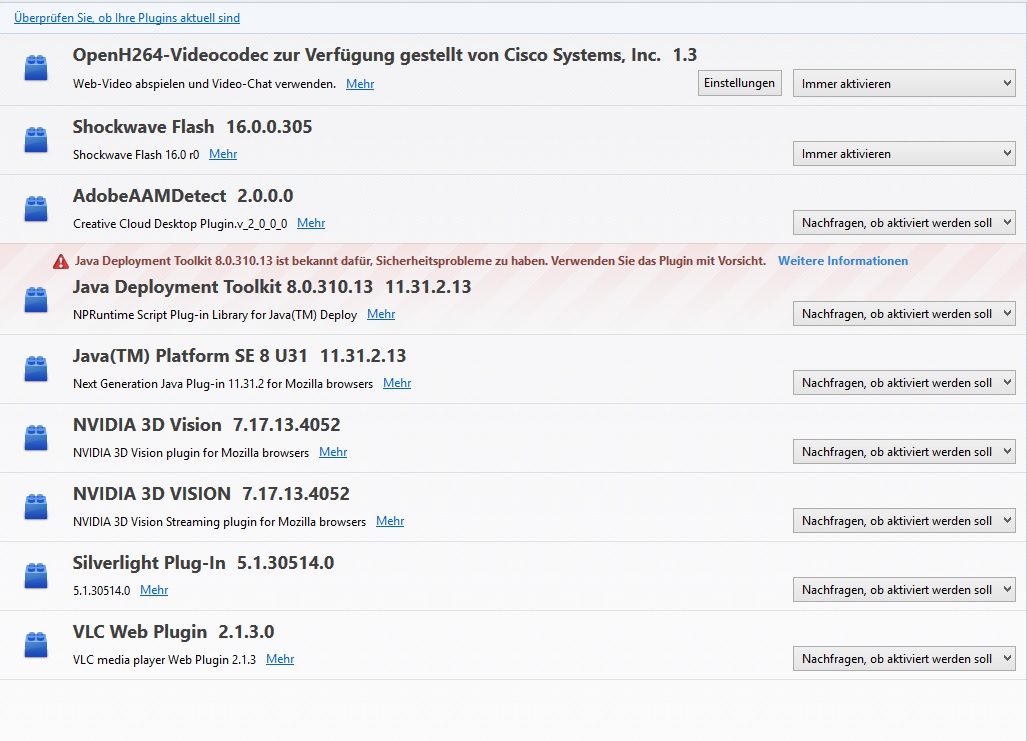Click the Einstellungen button for OpenH264
This screenshot has height=741, width=1027.
coord(739,84)
